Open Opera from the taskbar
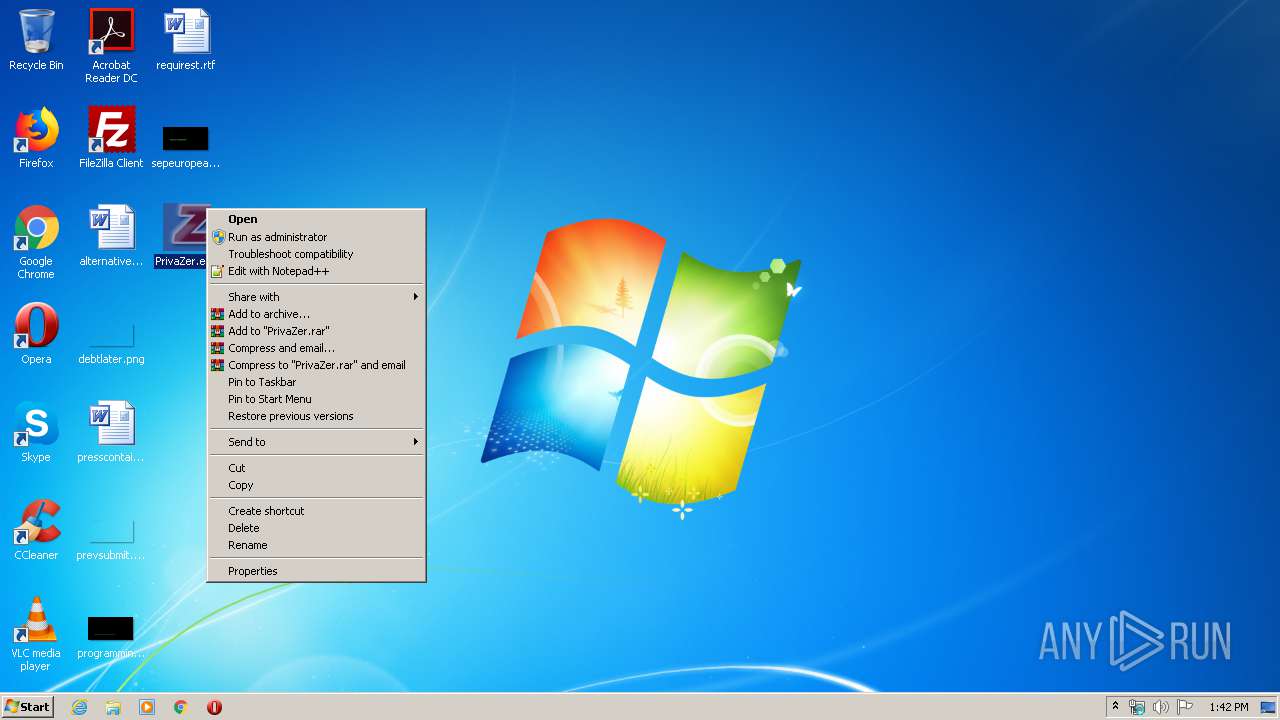Image resolution: width=1280 pixels, height=720 pixels. (214, 707)
